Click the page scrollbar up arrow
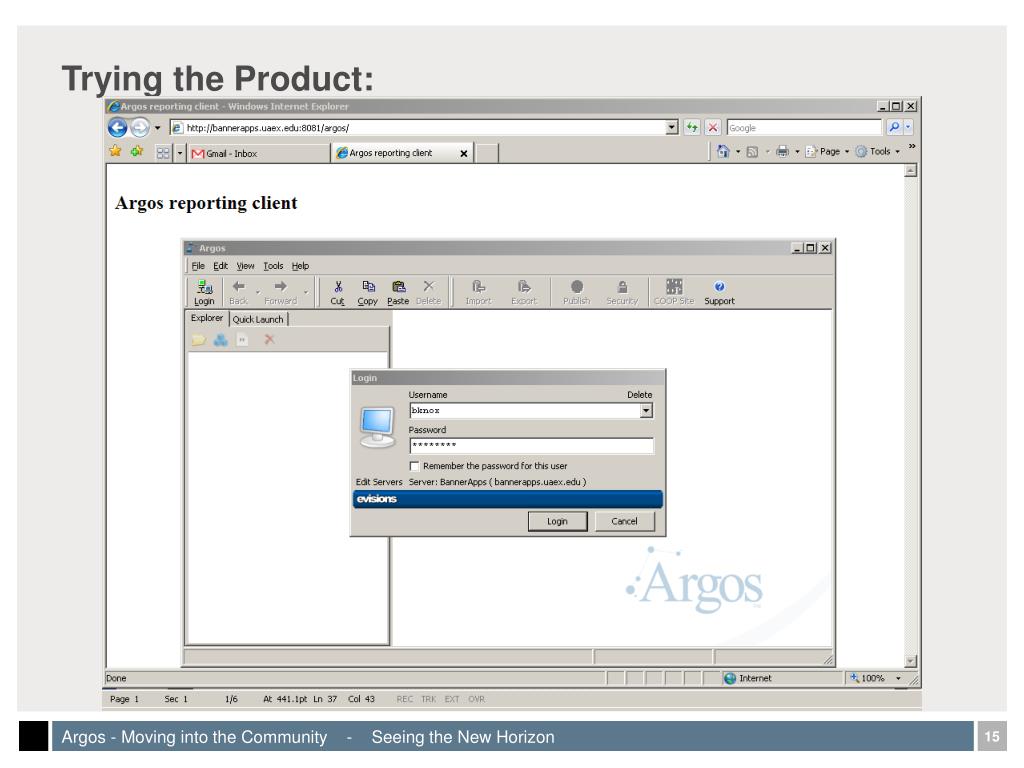This screenshot has width=1024, height=768. pos(910,170)
